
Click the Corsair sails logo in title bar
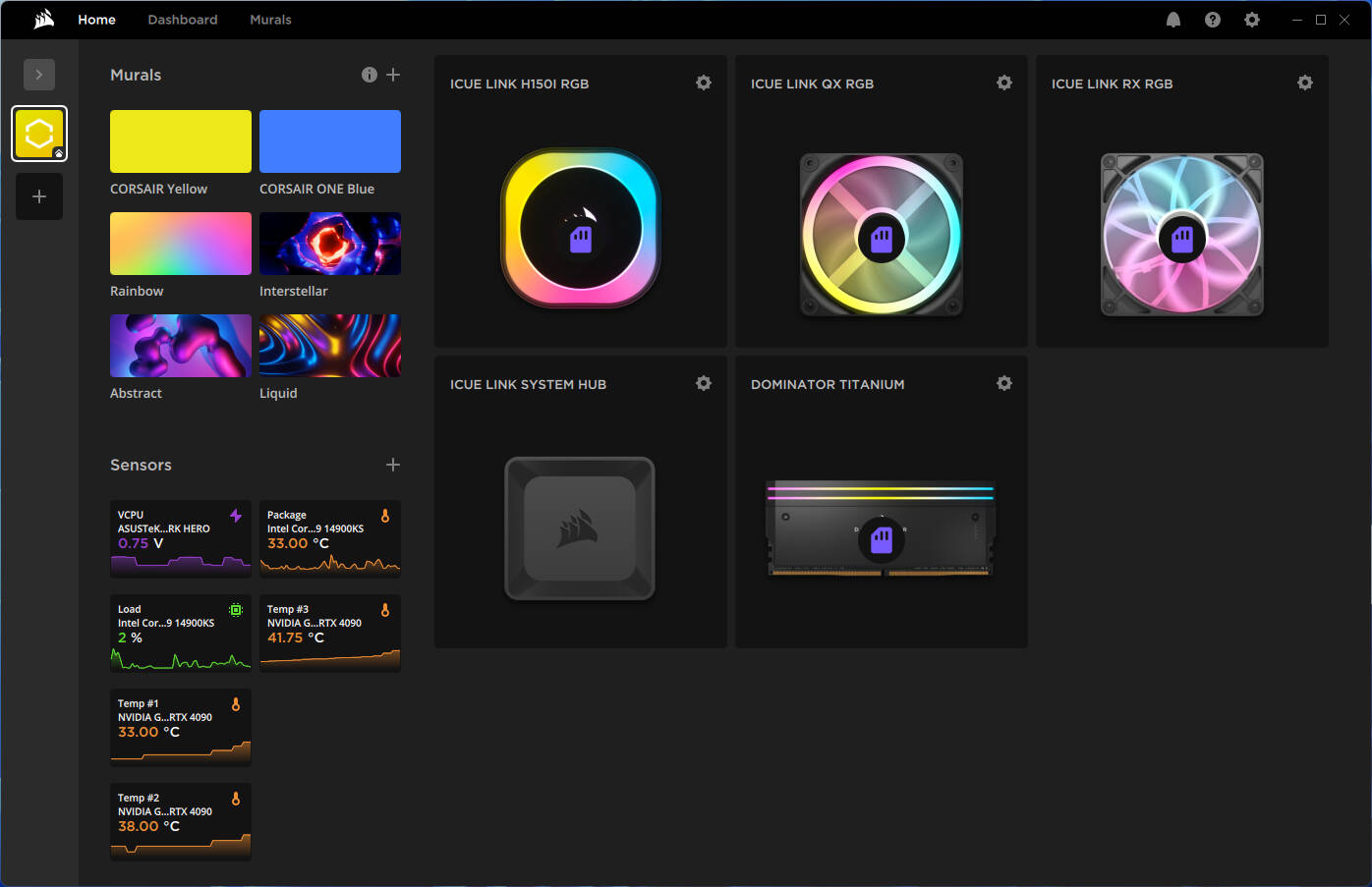[44, 20]
